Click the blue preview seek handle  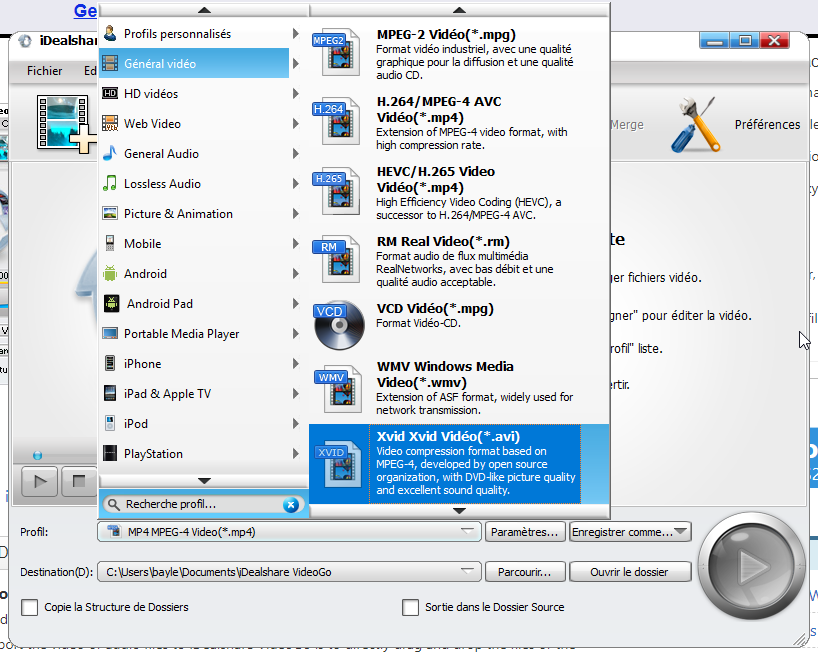click(38, 456)
